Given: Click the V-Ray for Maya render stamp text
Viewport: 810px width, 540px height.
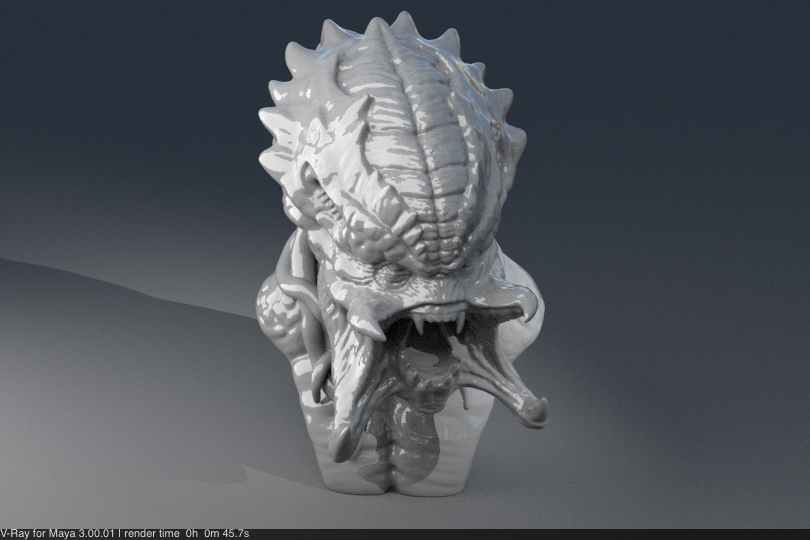Looking at the screenshot, I should pos(58,534).
